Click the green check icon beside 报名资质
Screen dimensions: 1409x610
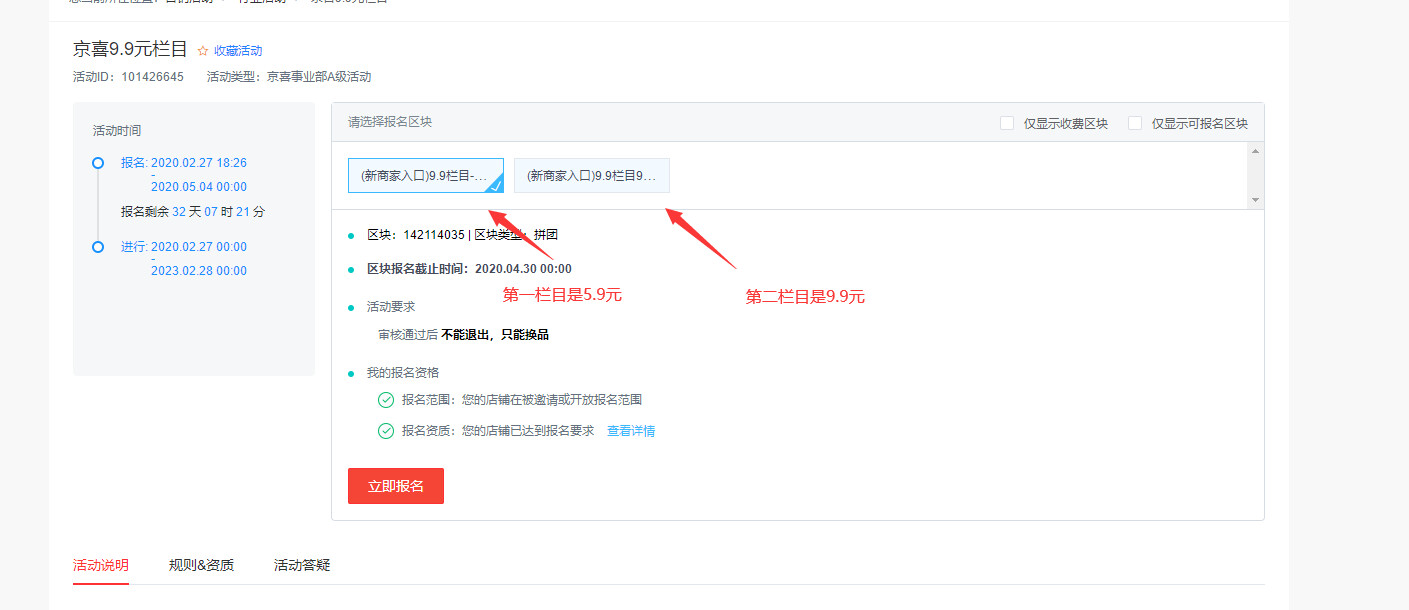[386, 431]
